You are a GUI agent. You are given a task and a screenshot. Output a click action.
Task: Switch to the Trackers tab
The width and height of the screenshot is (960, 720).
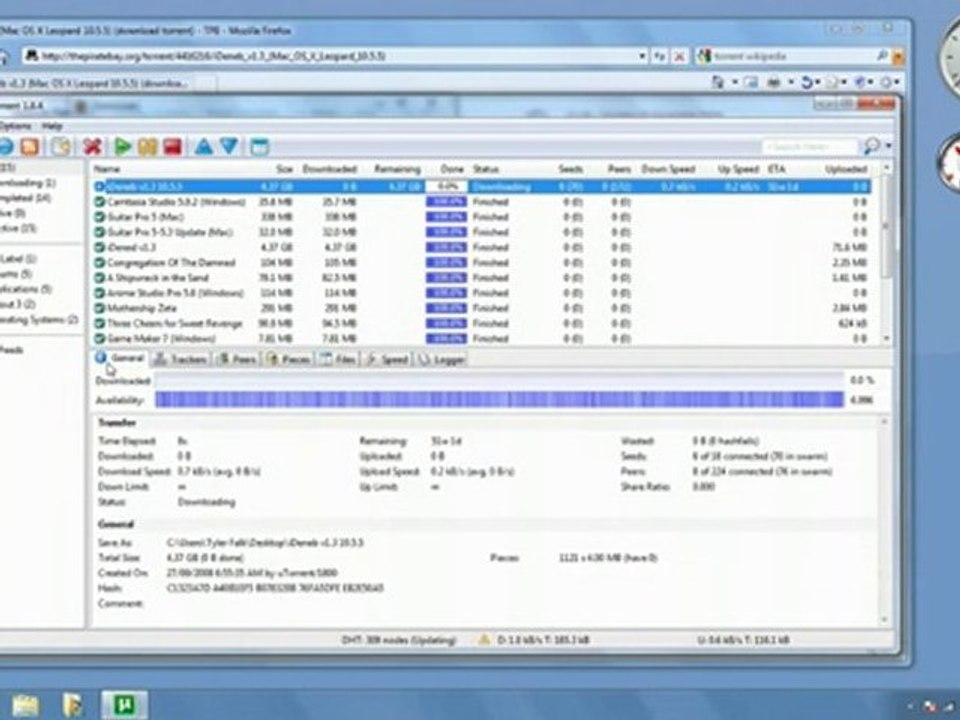pos(180,359)
